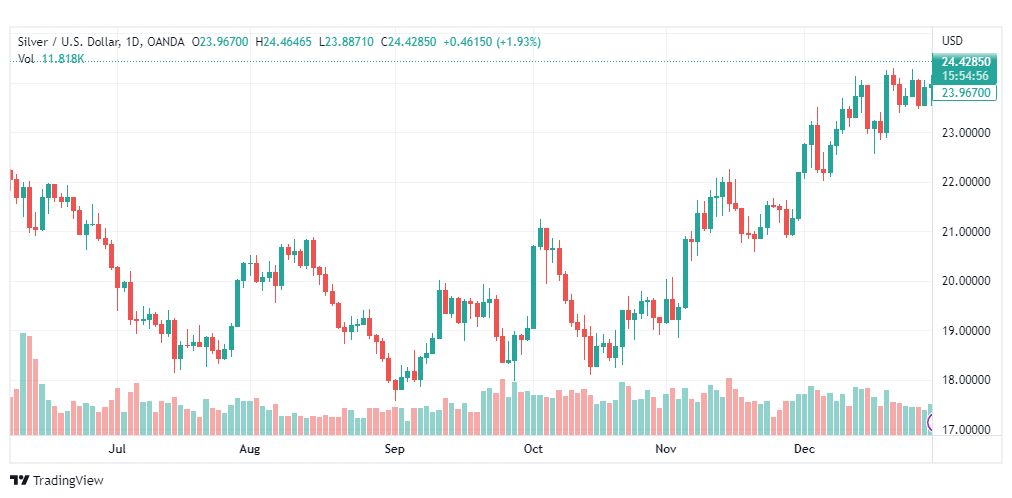Click the Vol indicator label
The width and height of the screenshot is (1012, 498).
(27, 59)
